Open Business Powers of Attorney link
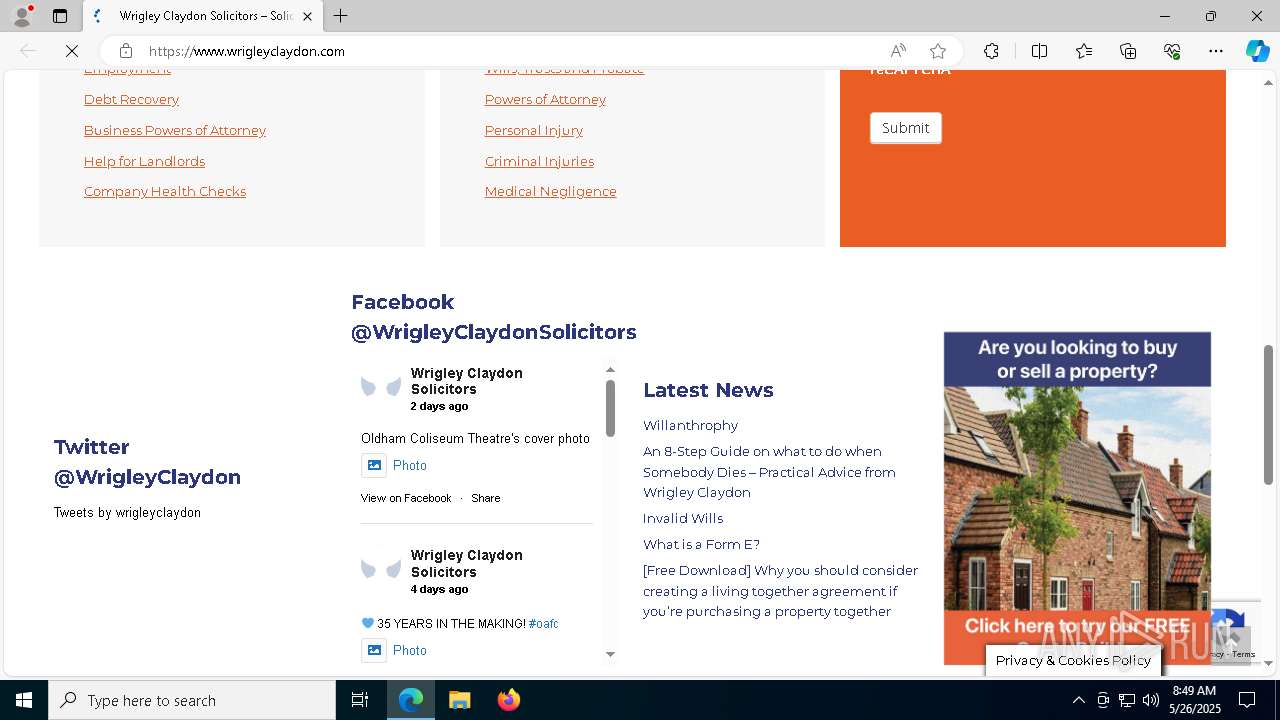 175,130
